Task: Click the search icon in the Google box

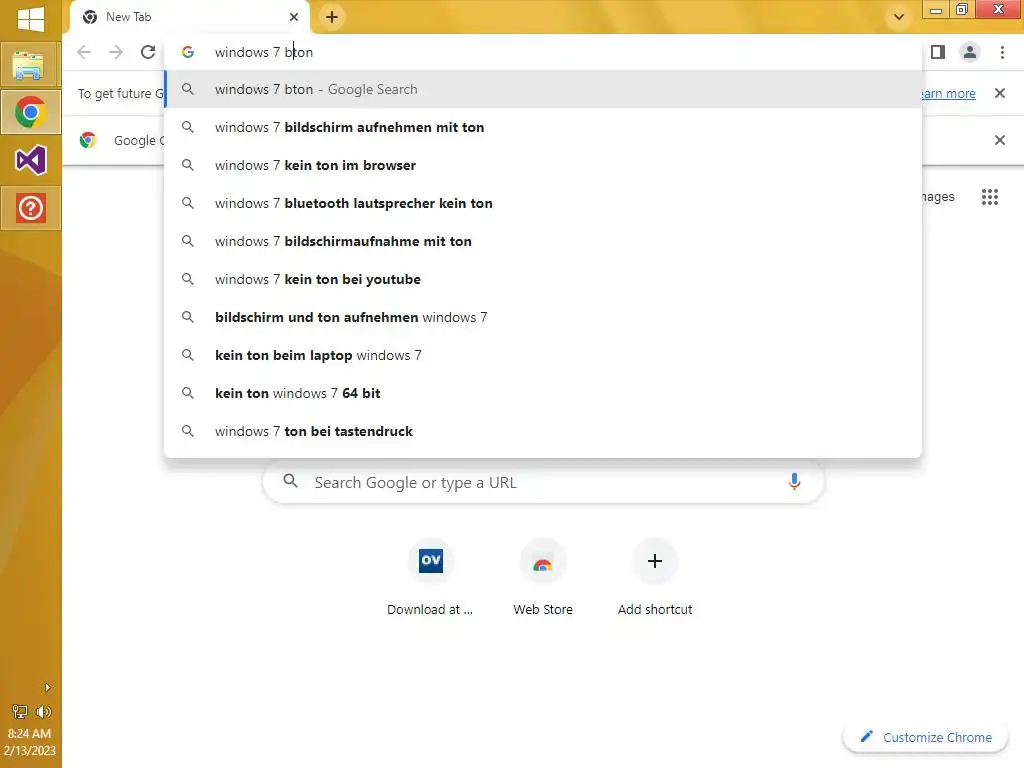Action: 291,482
